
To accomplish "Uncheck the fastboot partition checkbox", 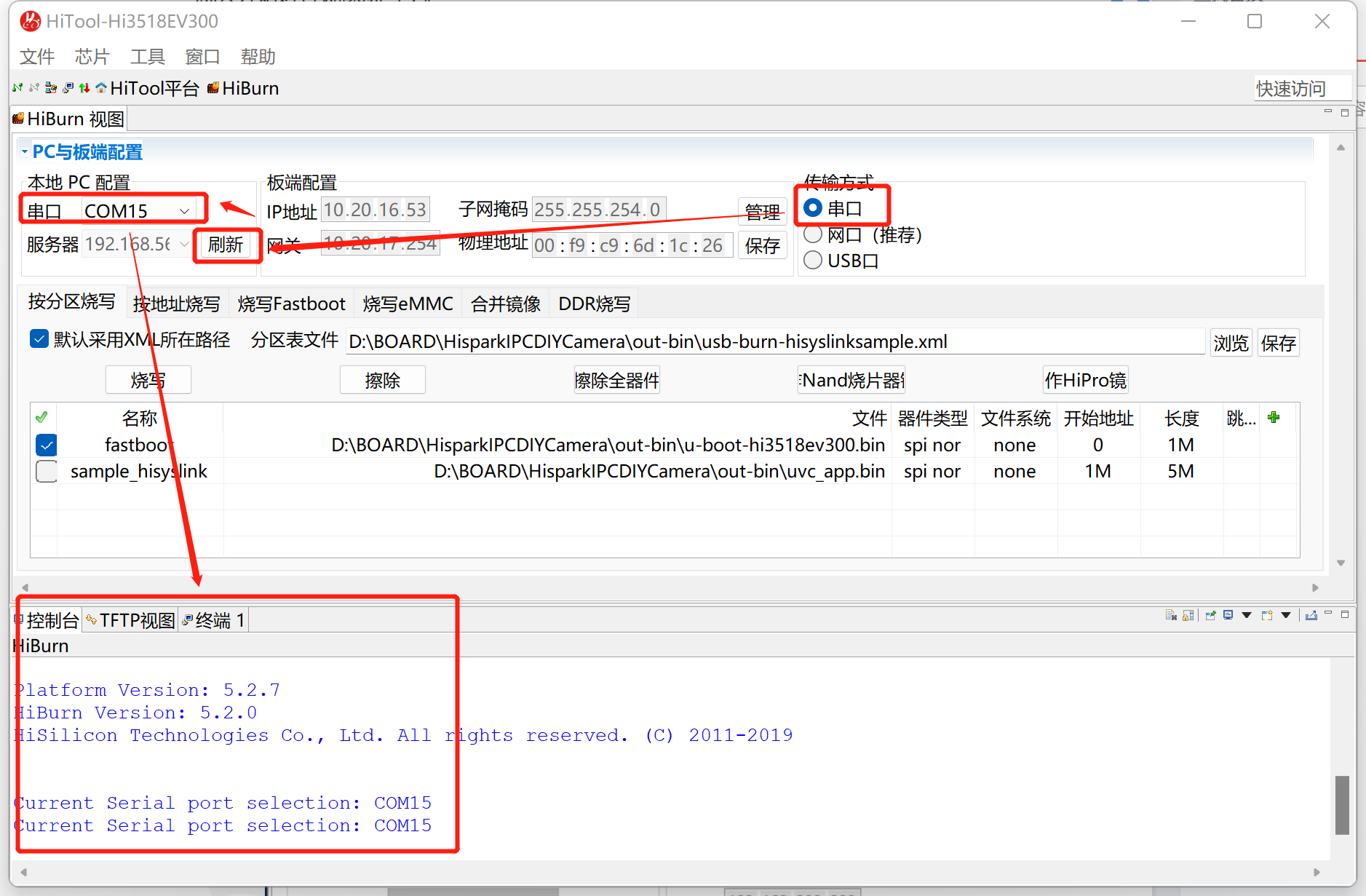I will 47,445.
